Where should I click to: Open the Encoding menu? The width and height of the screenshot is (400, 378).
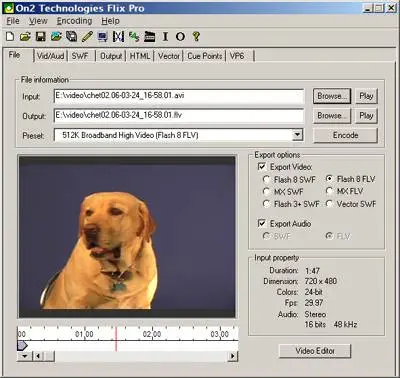(x=74, y=21)
